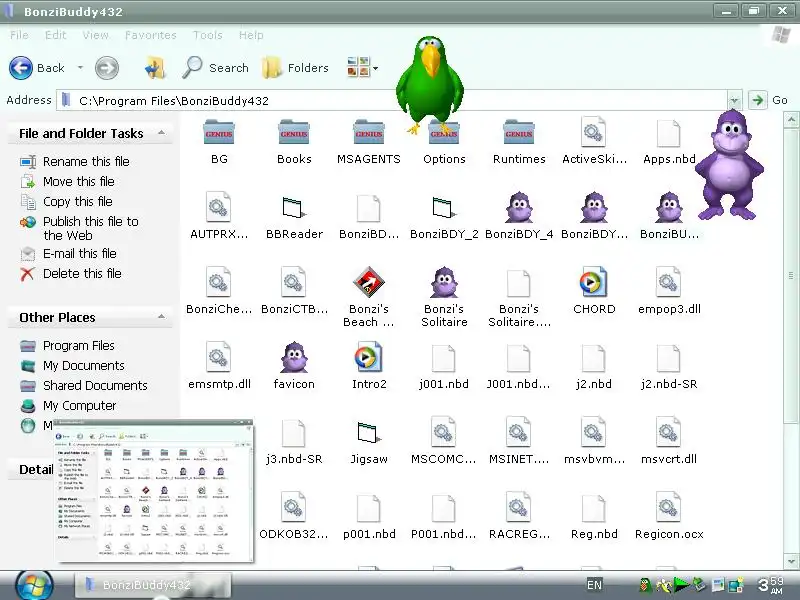This screenshot has width=800, height=600.
Task: Open the Views dropdown button
Action: coord(362,68)
